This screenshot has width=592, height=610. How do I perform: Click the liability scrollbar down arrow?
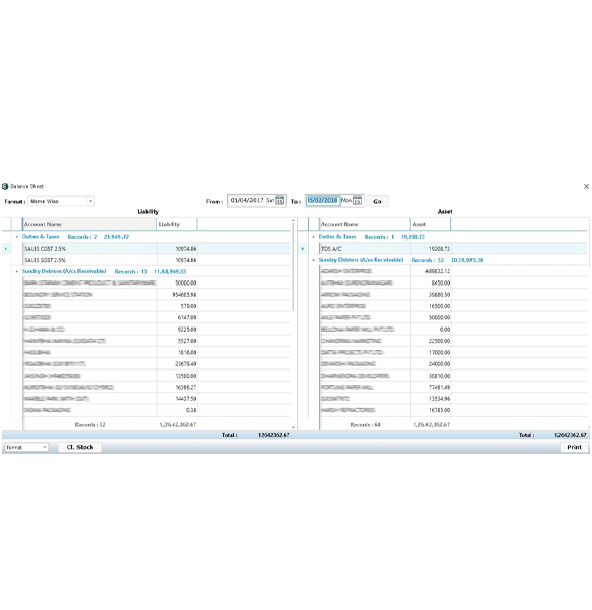293,428
